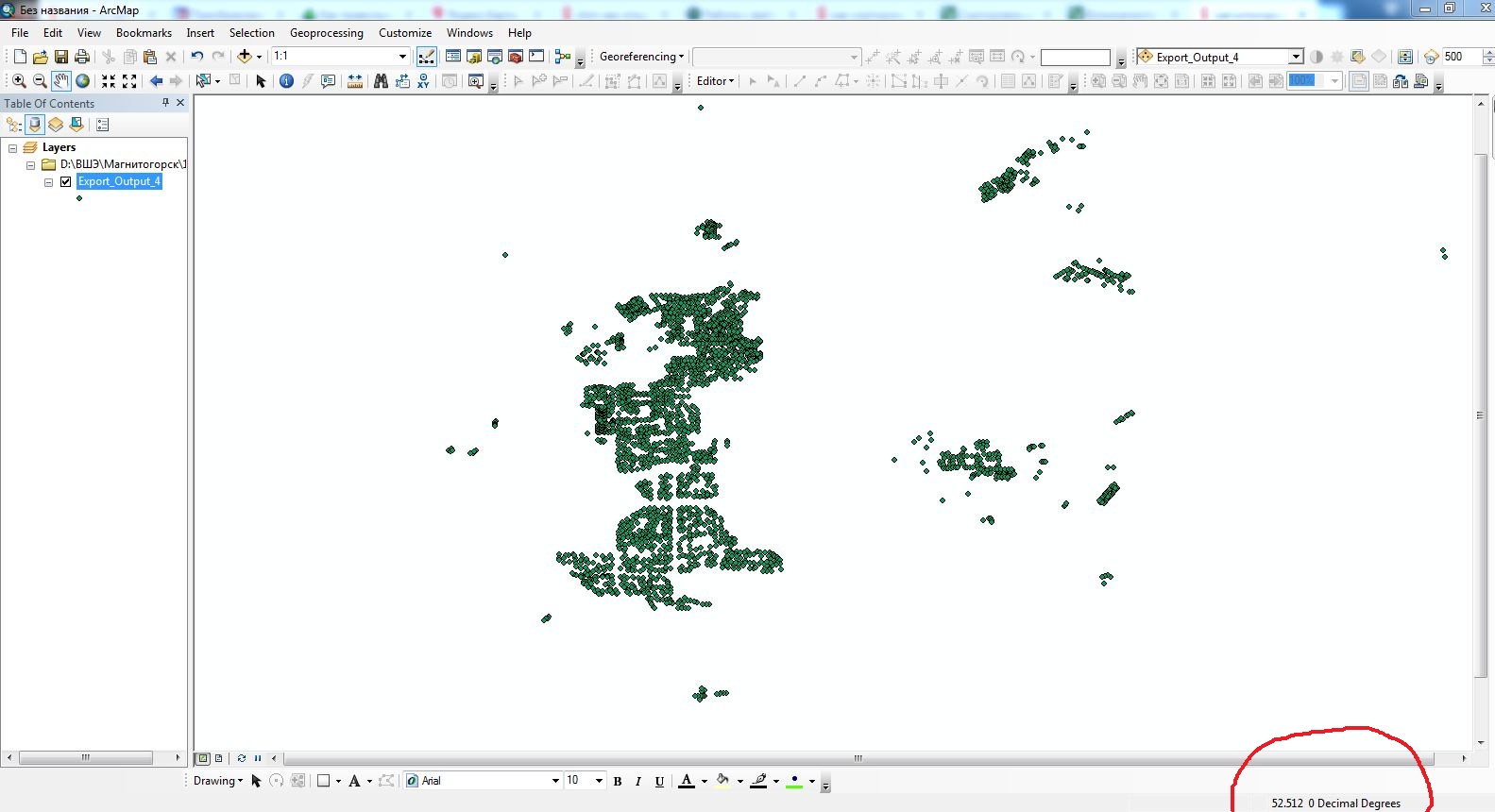Toggle bold text formatting

[618, 781]
